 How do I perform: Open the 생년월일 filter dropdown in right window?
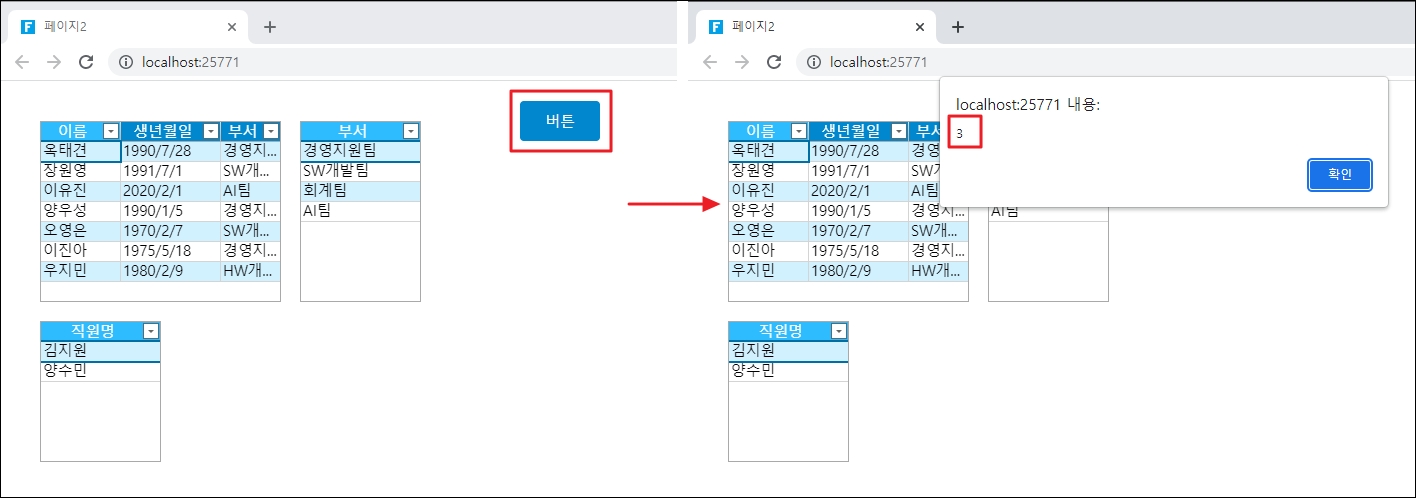[899, 131]
